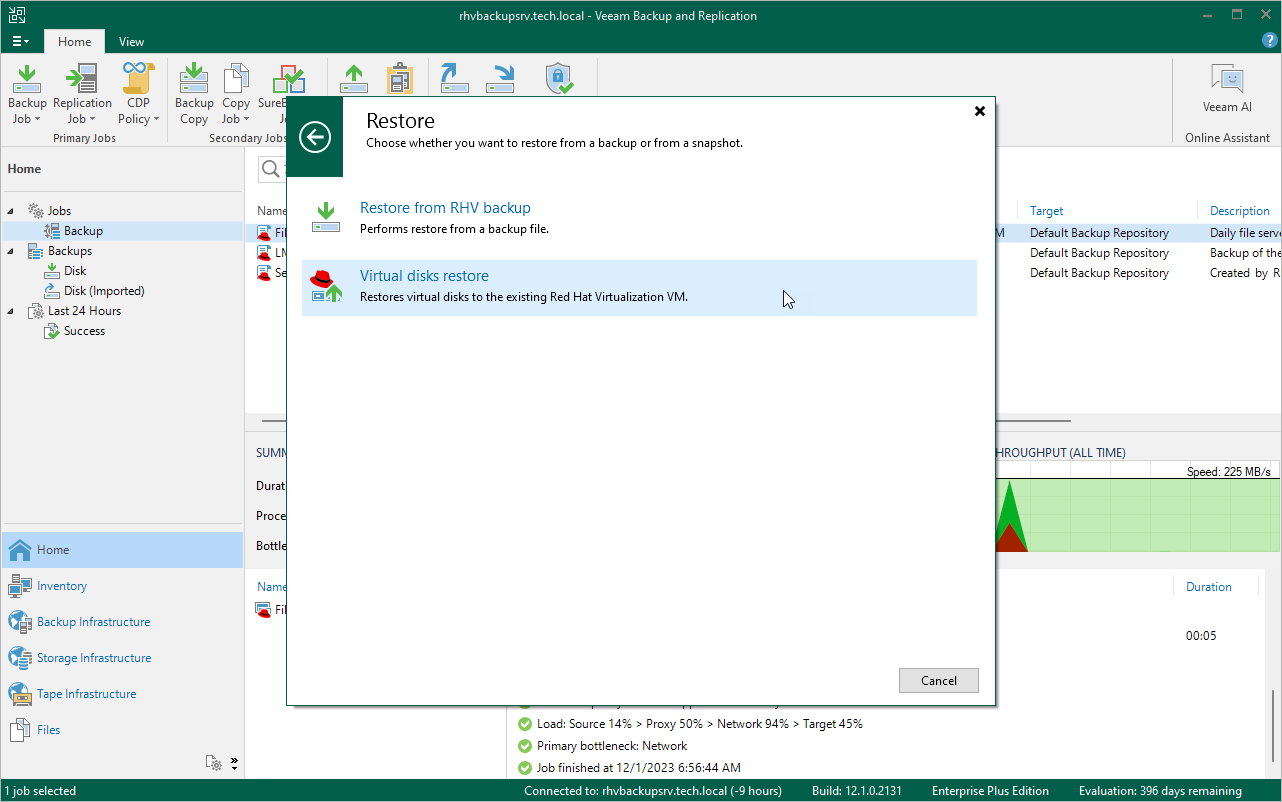The height and width of the screenshot is (802, 1282).
Task: Click green check beside Job finished line
Action: coord(525,768)
